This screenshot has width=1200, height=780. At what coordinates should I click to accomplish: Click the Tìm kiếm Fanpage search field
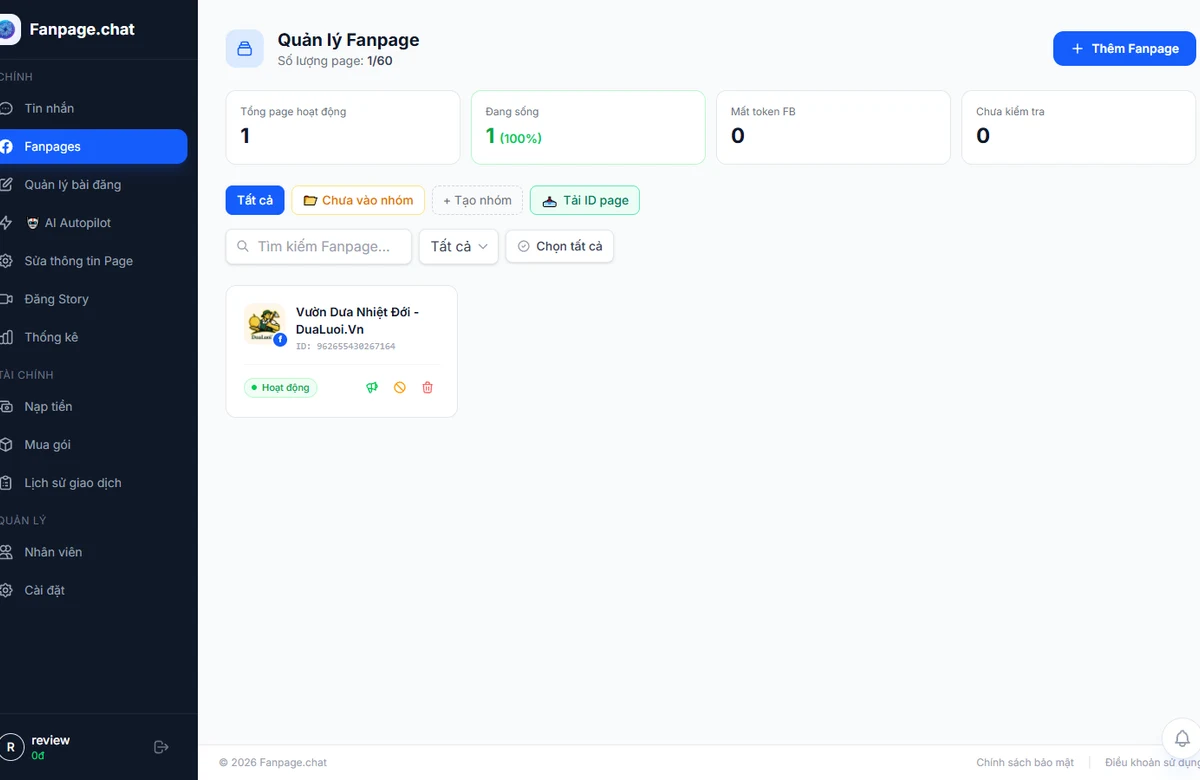click(x=319, y=246)
